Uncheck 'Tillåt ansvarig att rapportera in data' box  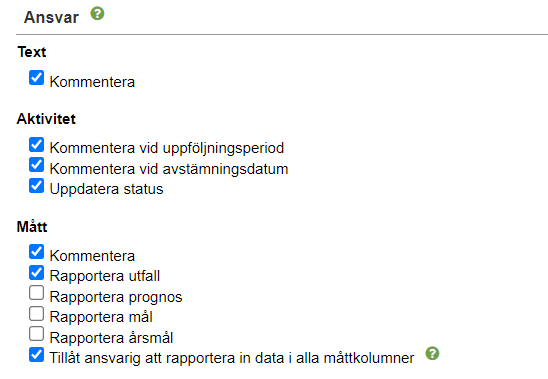click(x=37, y=355)
